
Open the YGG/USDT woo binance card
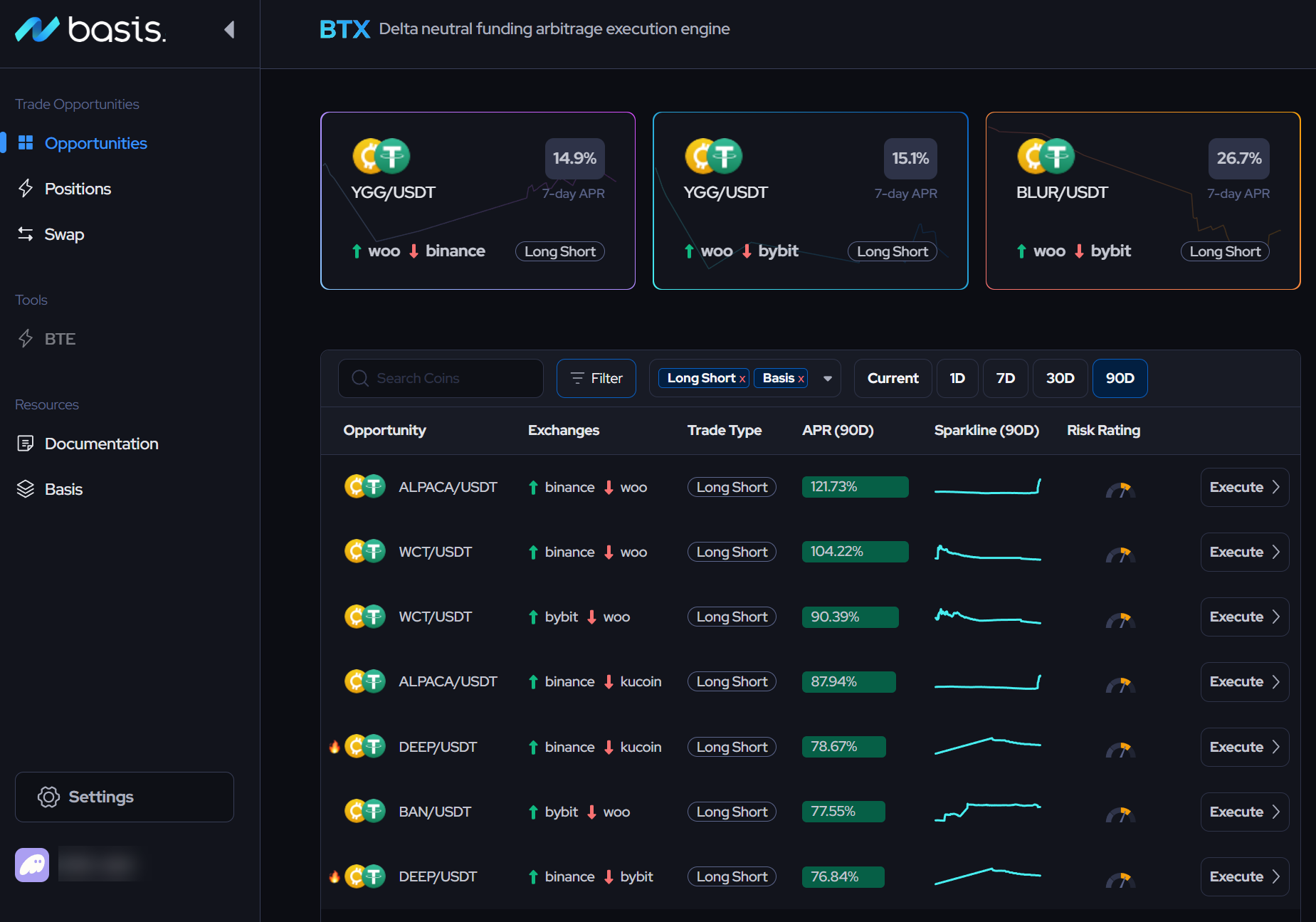tap(478, 201)
